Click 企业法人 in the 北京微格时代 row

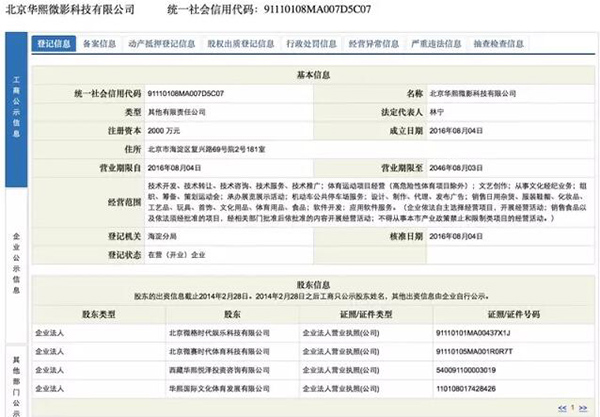(49, 333)
